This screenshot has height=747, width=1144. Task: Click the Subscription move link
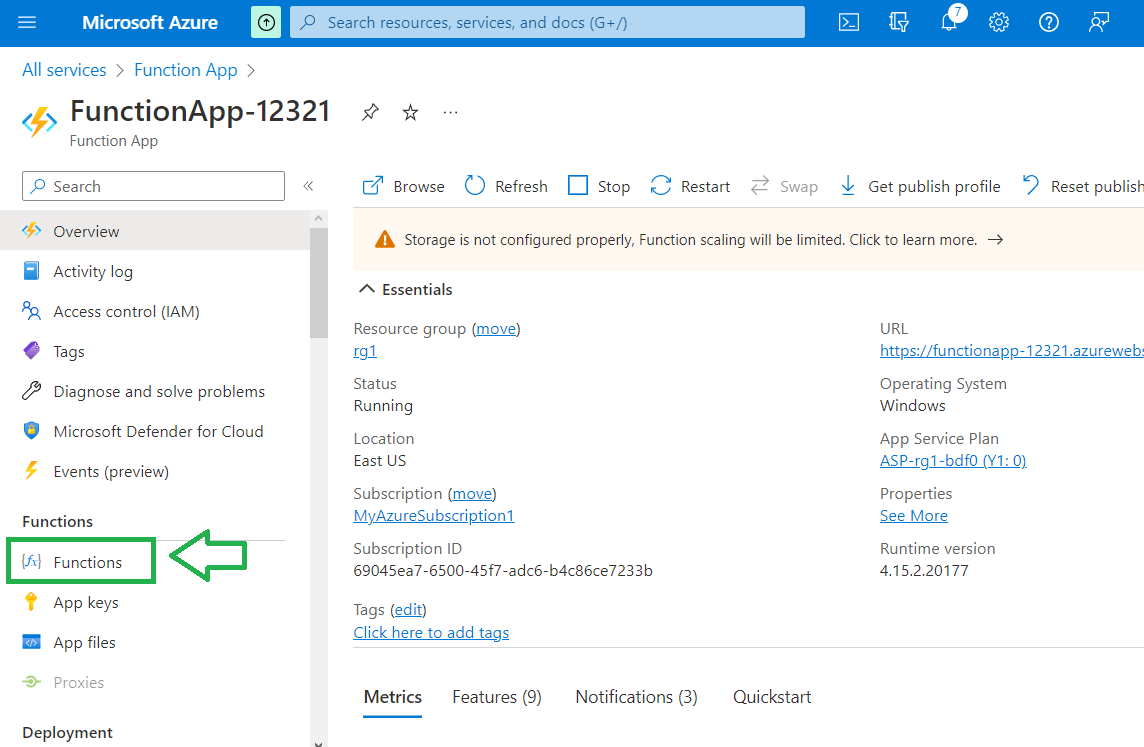coord(472,494)
